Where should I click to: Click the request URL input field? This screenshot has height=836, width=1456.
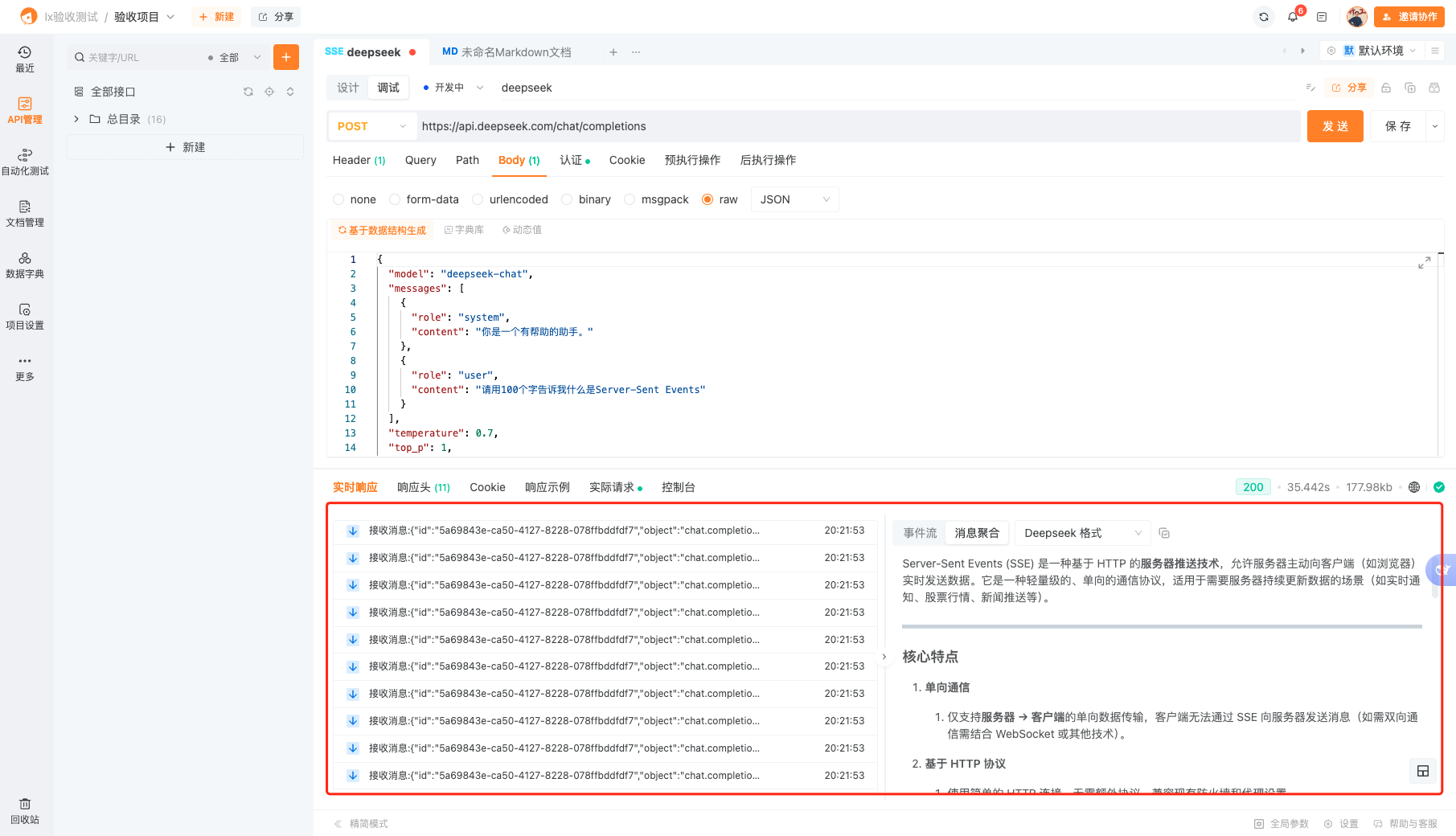(x=858, y=126)
